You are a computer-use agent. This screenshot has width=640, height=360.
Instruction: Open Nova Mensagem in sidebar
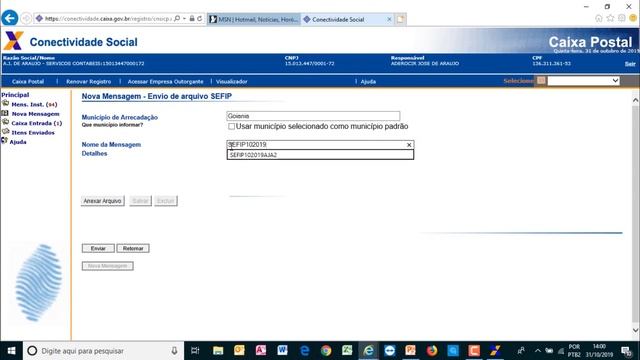(x=36, y=114)
